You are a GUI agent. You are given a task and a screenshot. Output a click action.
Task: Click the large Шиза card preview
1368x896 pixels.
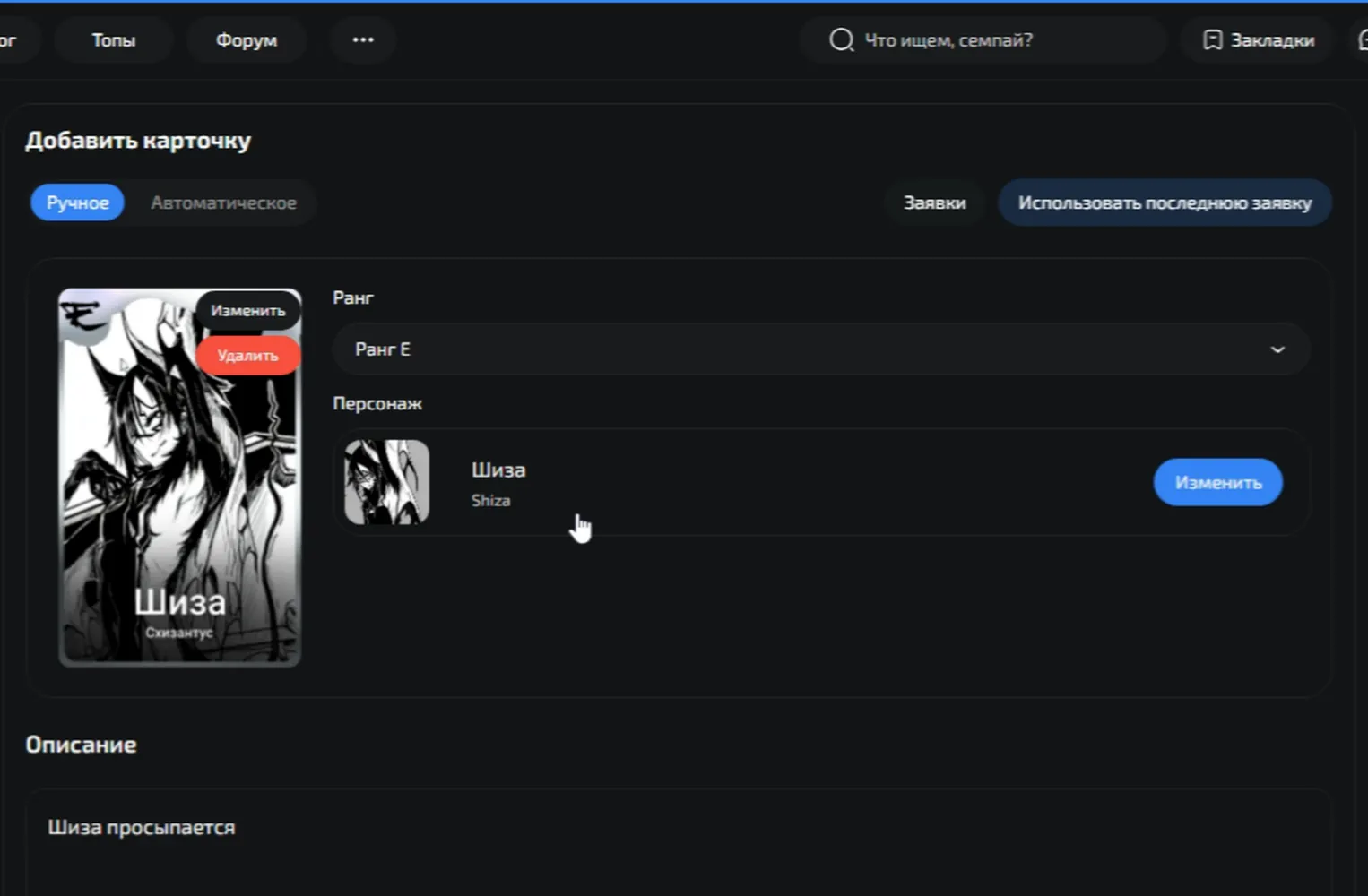pos(179,478)
